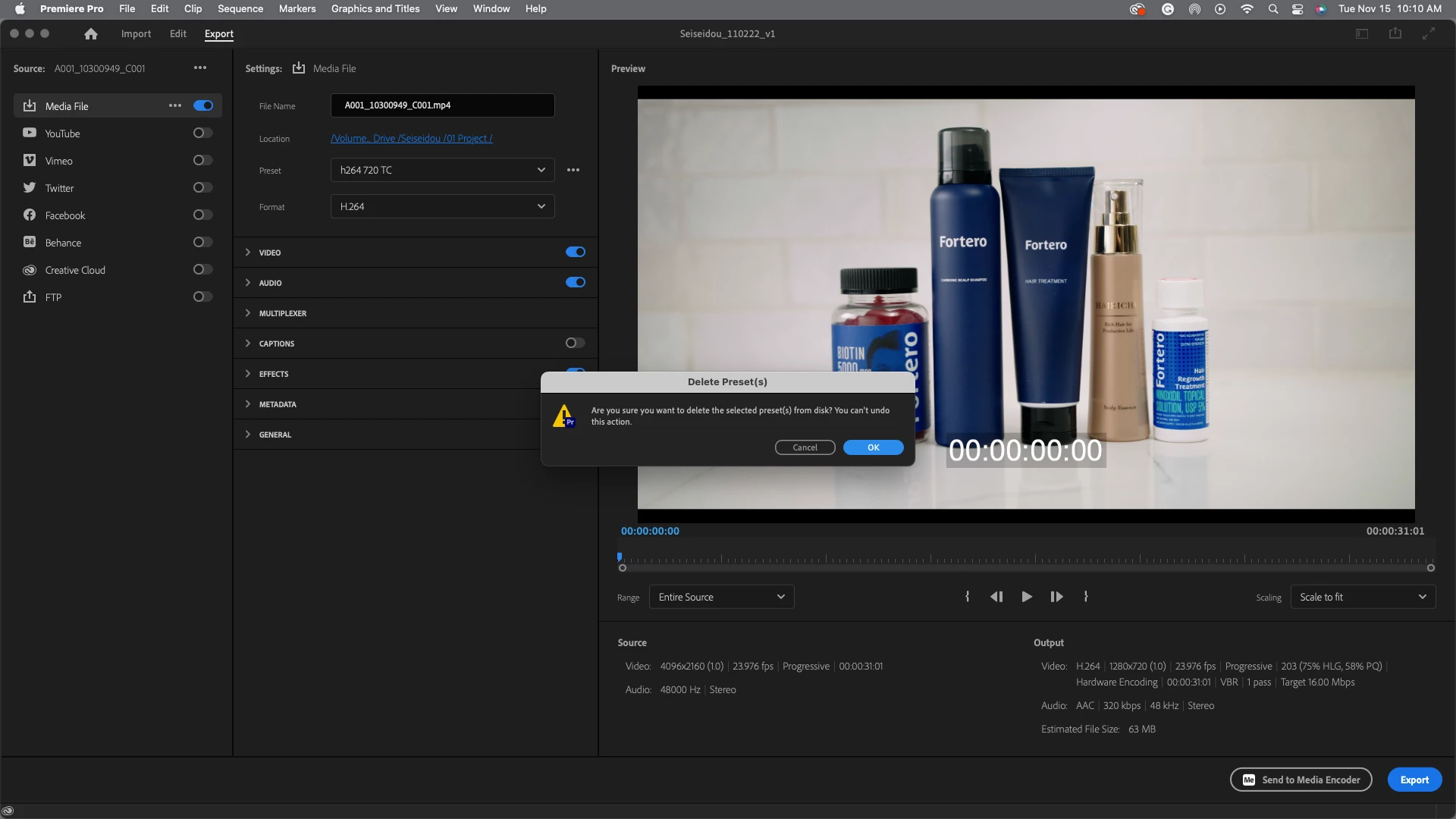1456x819 pixels.
Task: Click the Set In Point bracket icon
Action: [967, 597]
